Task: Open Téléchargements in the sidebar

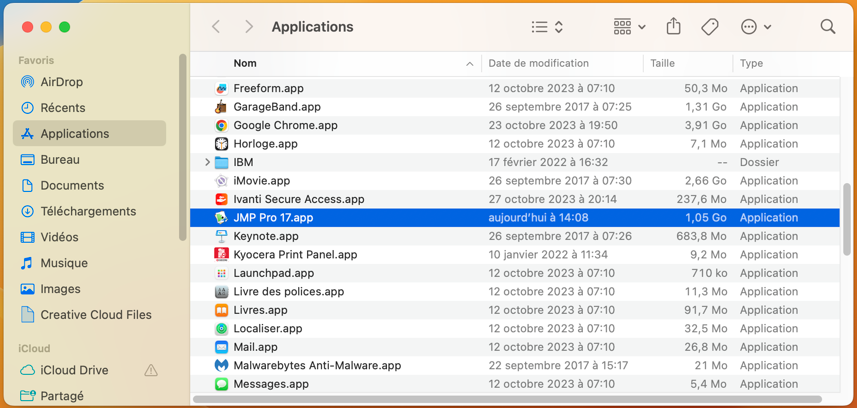Action: point(88,211)
